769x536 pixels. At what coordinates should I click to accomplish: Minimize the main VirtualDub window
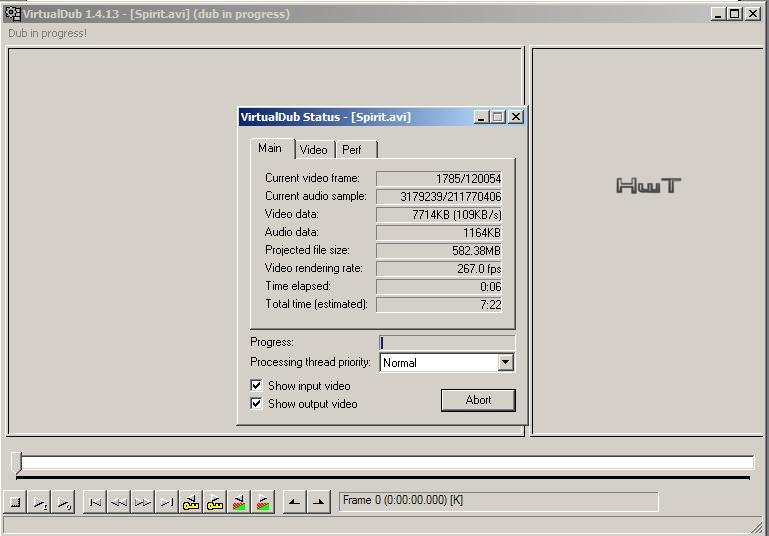(718, 14)
